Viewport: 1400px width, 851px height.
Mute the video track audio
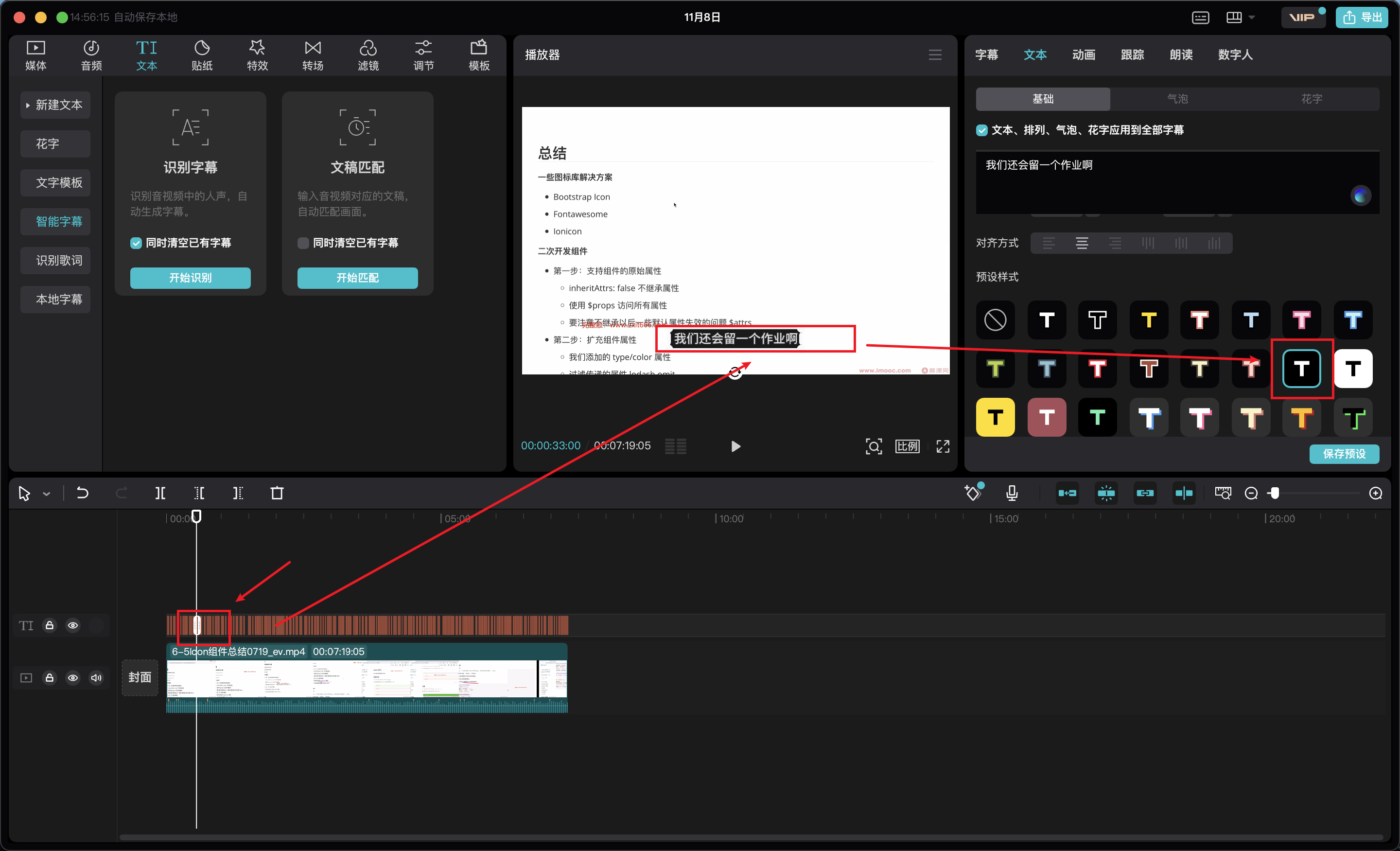point(96,677)
